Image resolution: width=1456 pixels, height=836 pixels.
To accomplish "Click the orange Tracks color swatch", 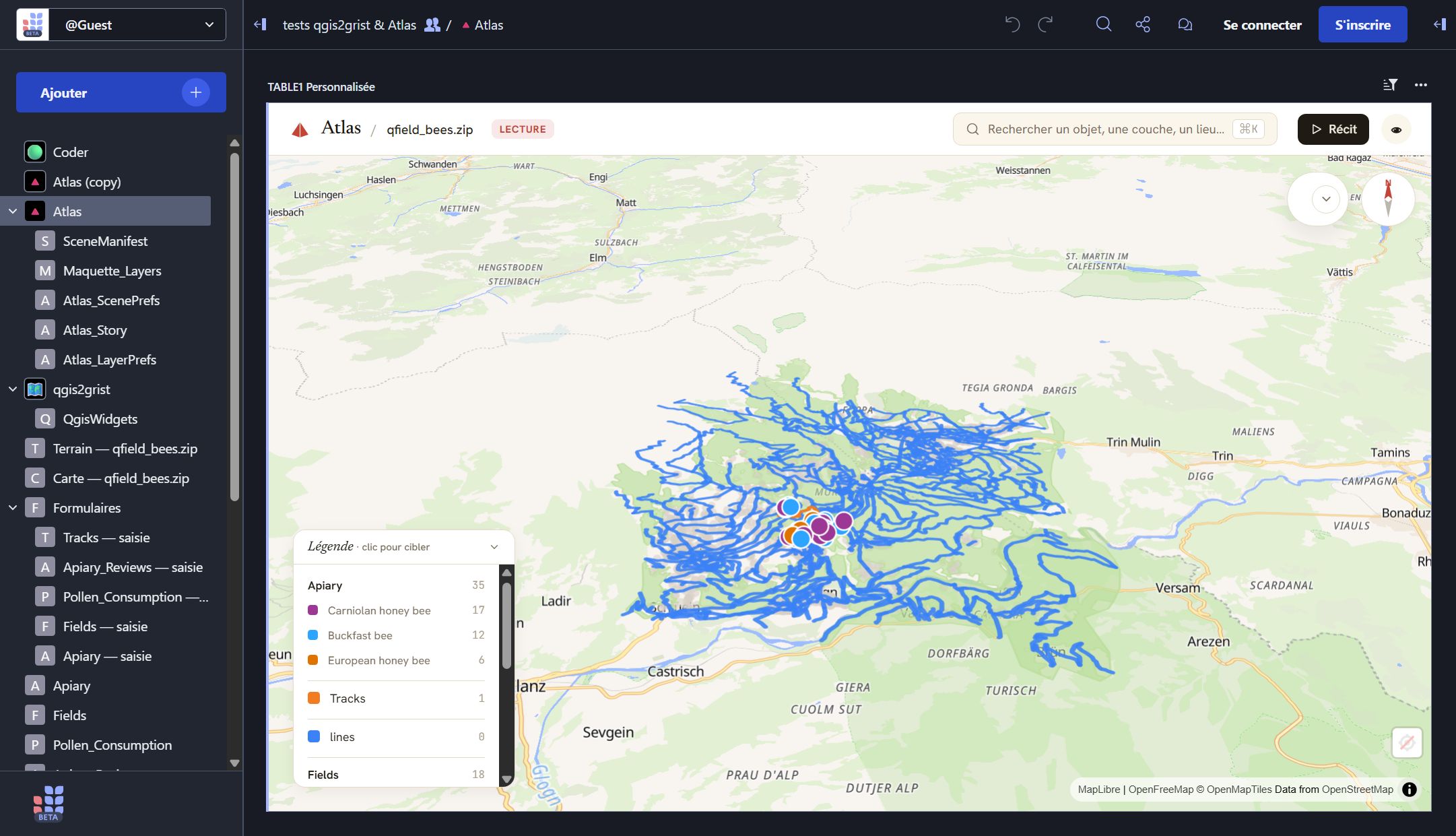I will (x=314, y=698).
